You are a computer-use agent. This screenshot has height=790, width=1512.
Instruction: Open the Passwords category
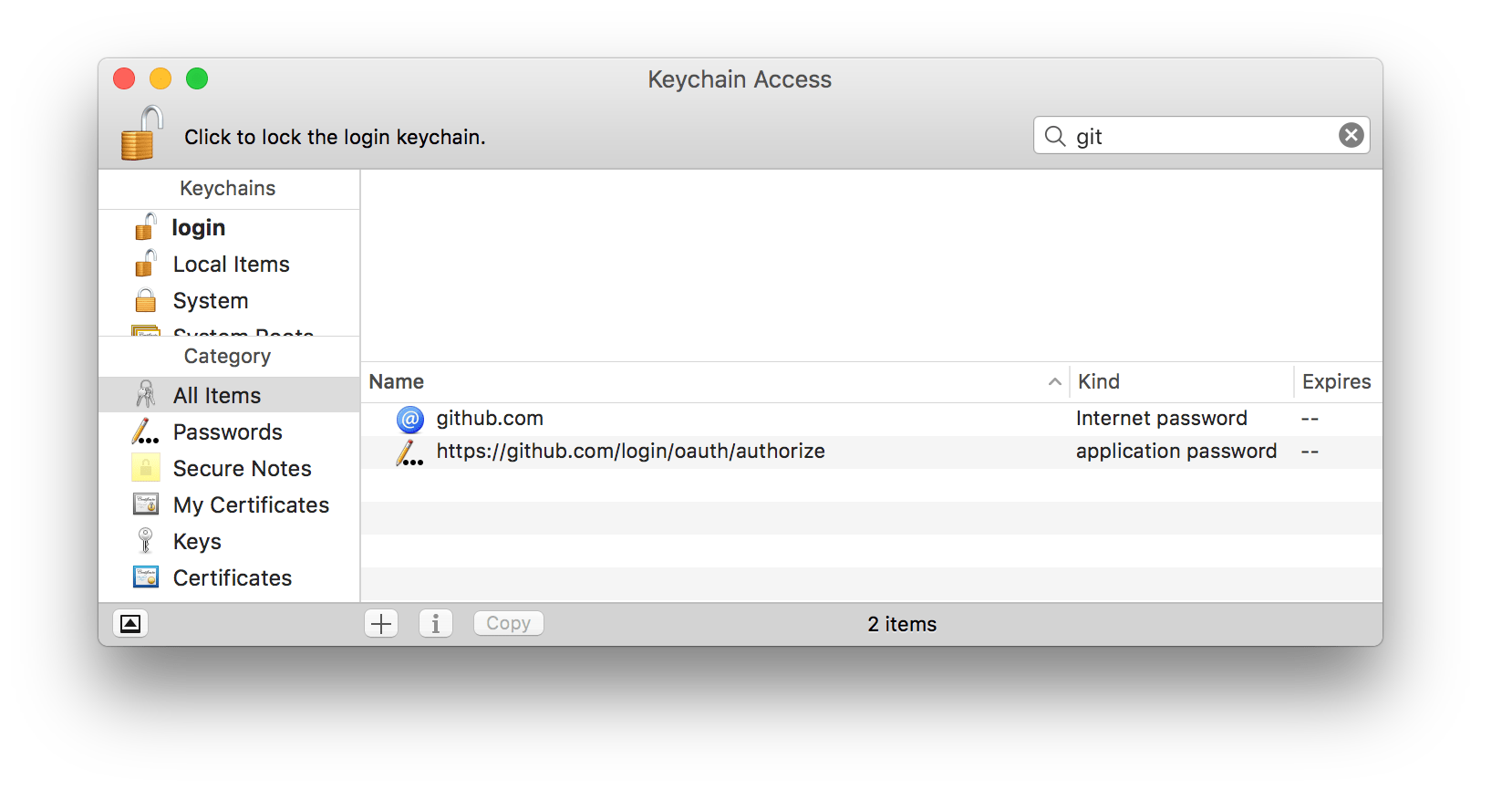[x=227, y=432]
